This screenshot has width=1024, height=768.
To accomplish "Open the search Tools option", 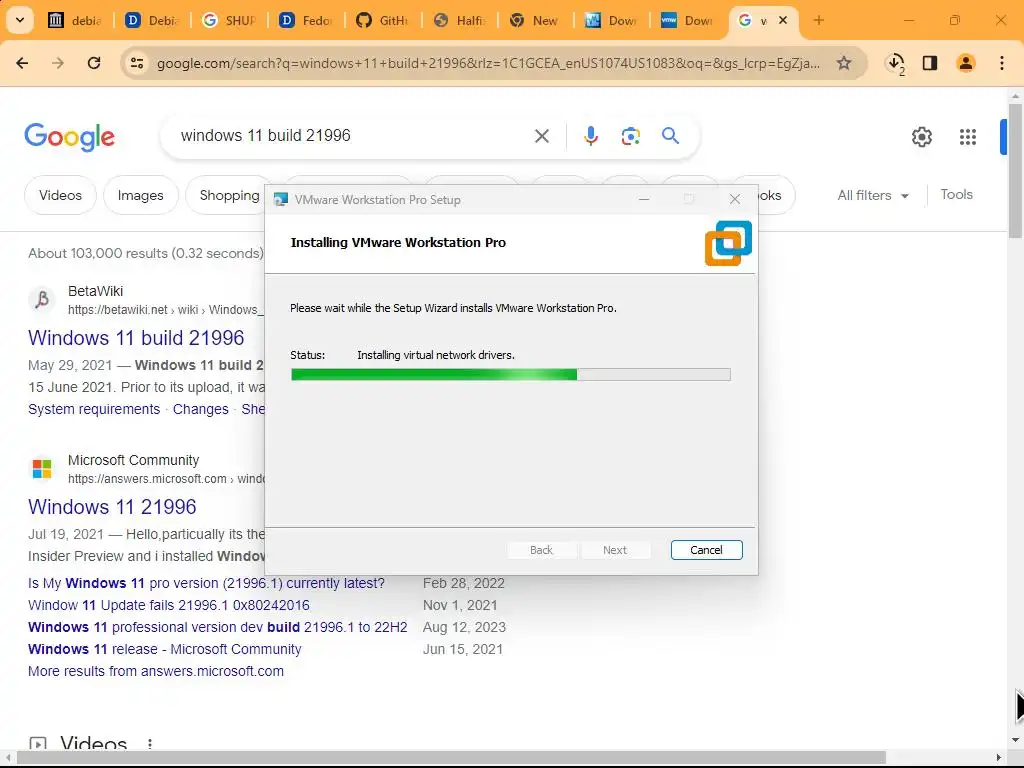I will coord(956,195).
